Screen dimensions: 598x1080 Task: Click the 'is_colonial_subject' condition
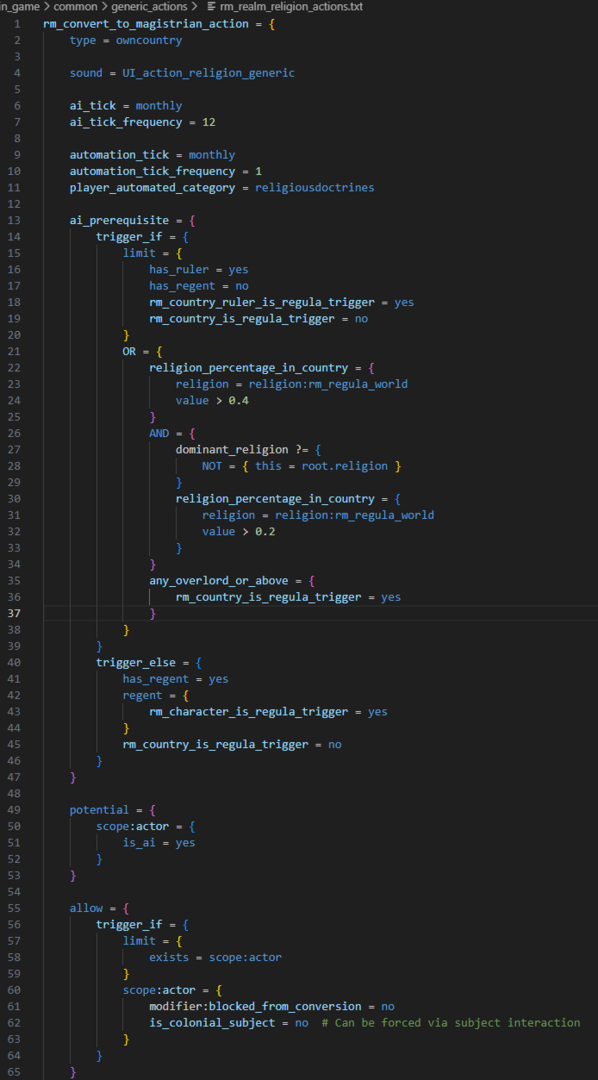[212, 1024]
